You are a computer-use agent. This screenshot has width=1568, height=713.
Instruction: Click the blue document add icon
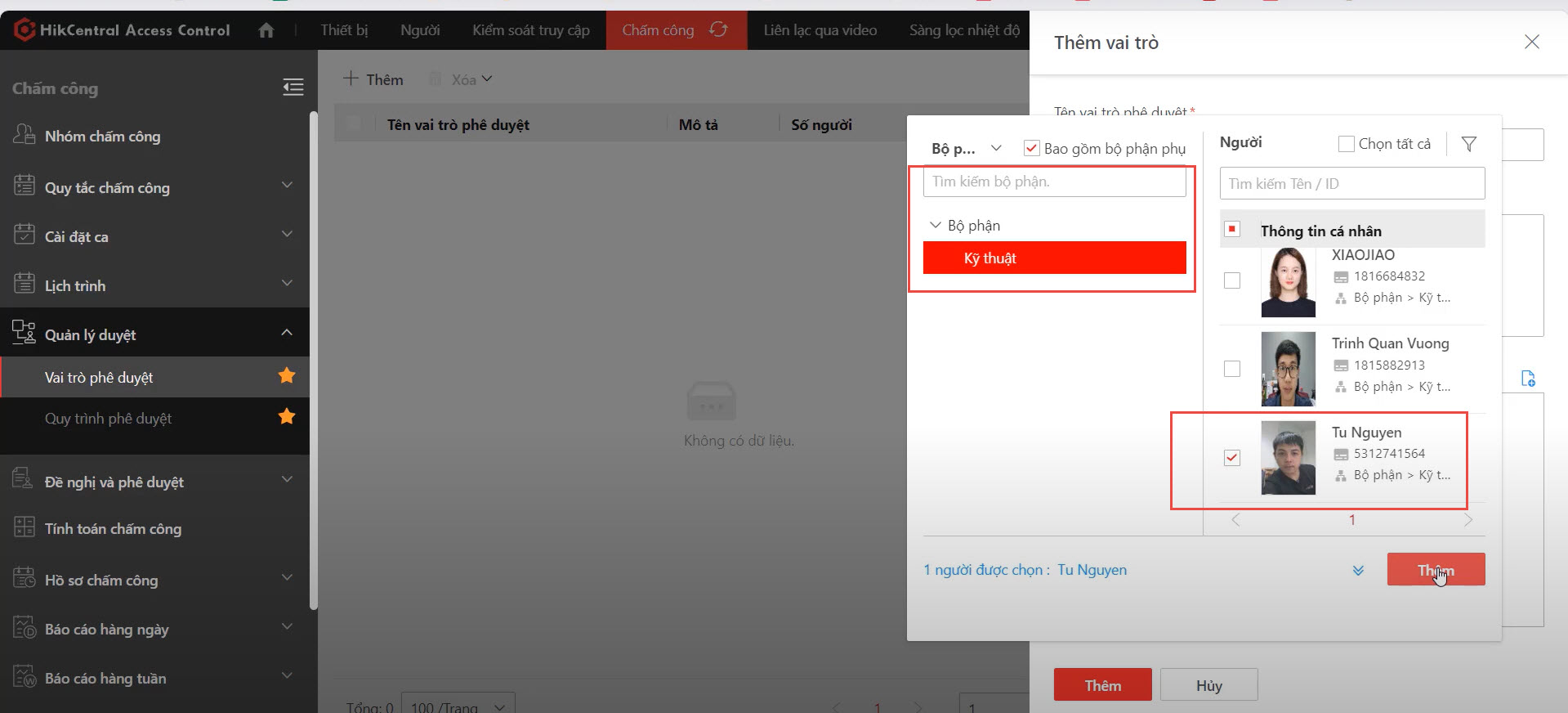point(1528,379)
